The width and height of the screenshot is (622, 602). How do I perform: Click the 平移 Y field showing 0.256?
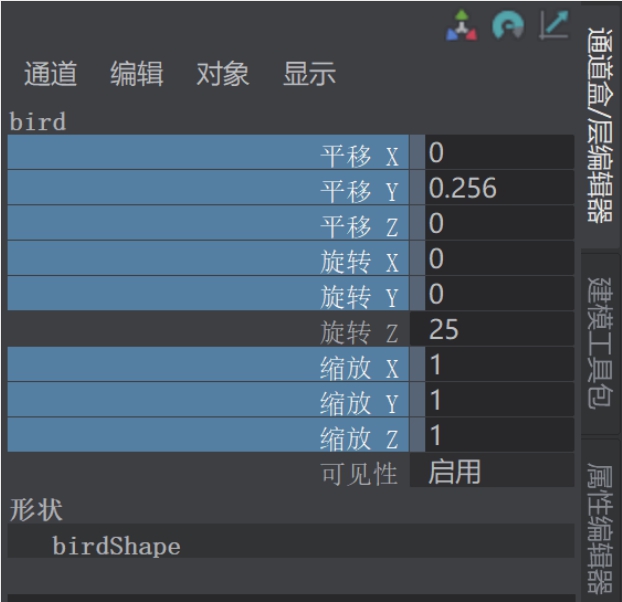(499, 189)
